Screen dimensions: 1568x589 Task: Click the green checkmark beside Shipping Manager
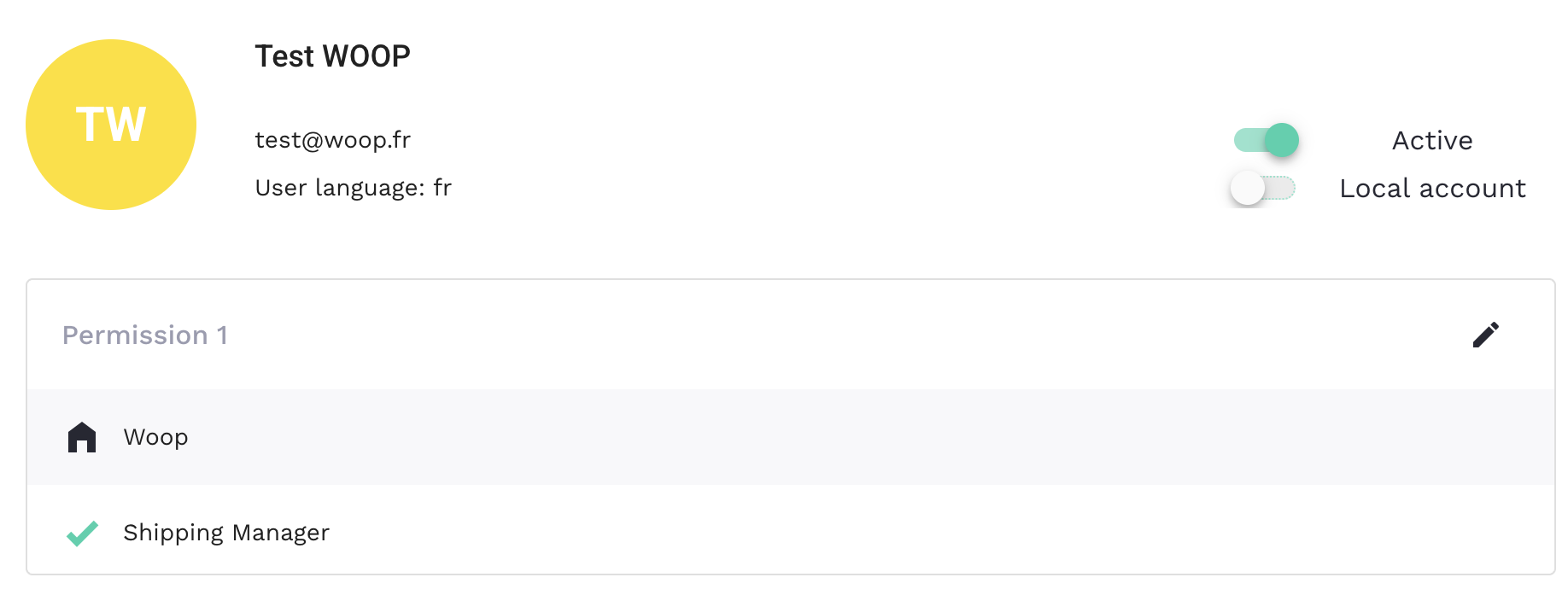pyautogui.click(x=83, y=534)
